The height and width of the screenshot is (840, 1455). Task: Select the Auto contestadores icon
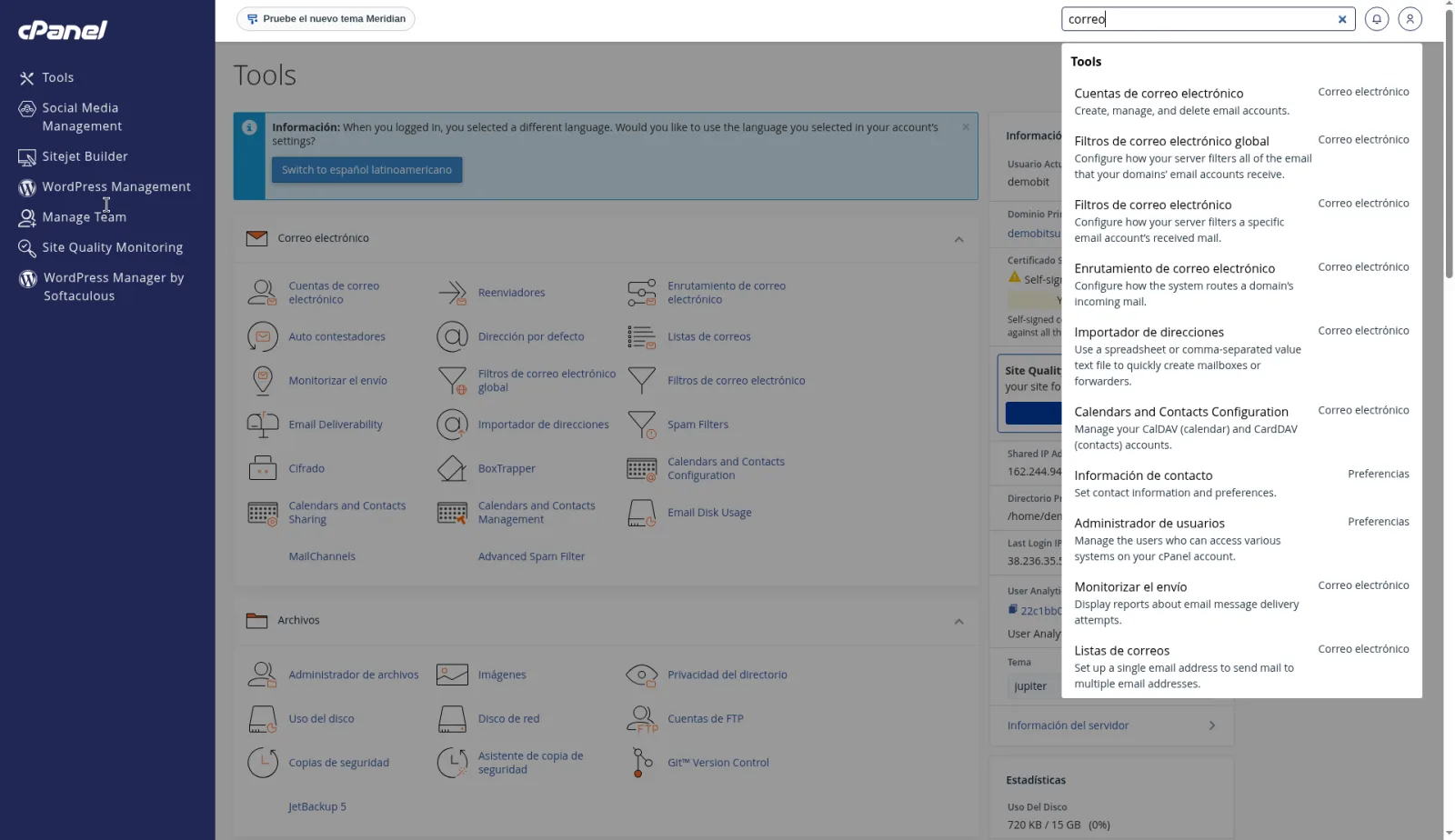click(x=262, y=336)
